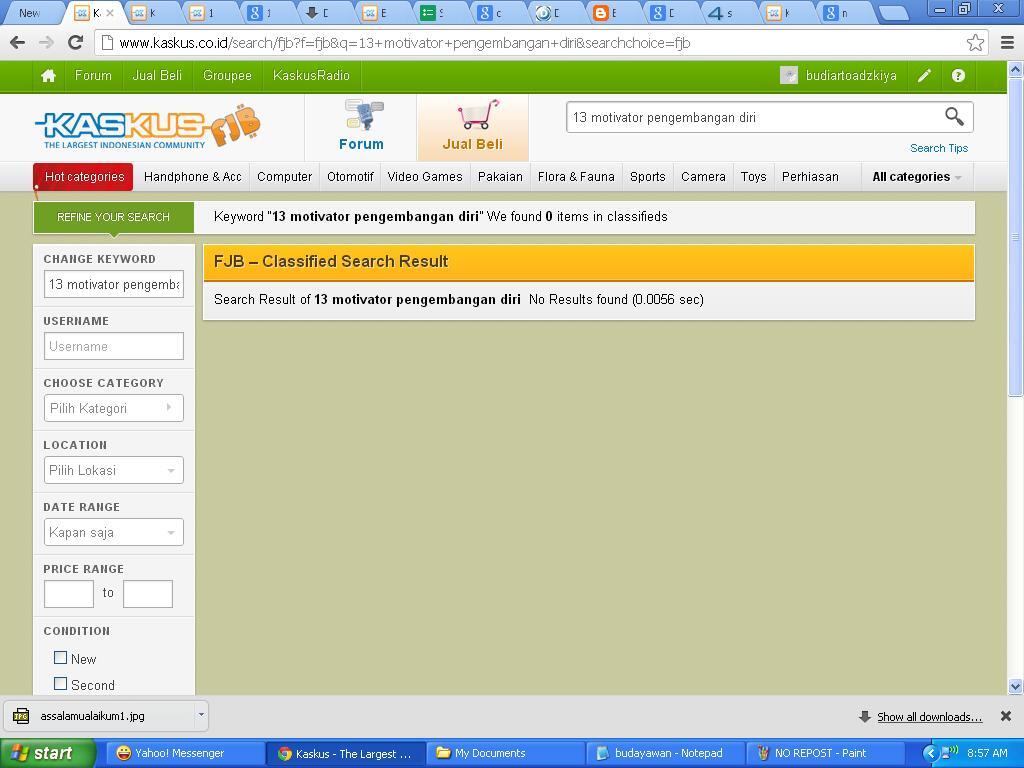Viewport: 1024px width, 768px height.
Task: Click the minimum price input box
Action: pyautogui.click(x=69, y=594)
